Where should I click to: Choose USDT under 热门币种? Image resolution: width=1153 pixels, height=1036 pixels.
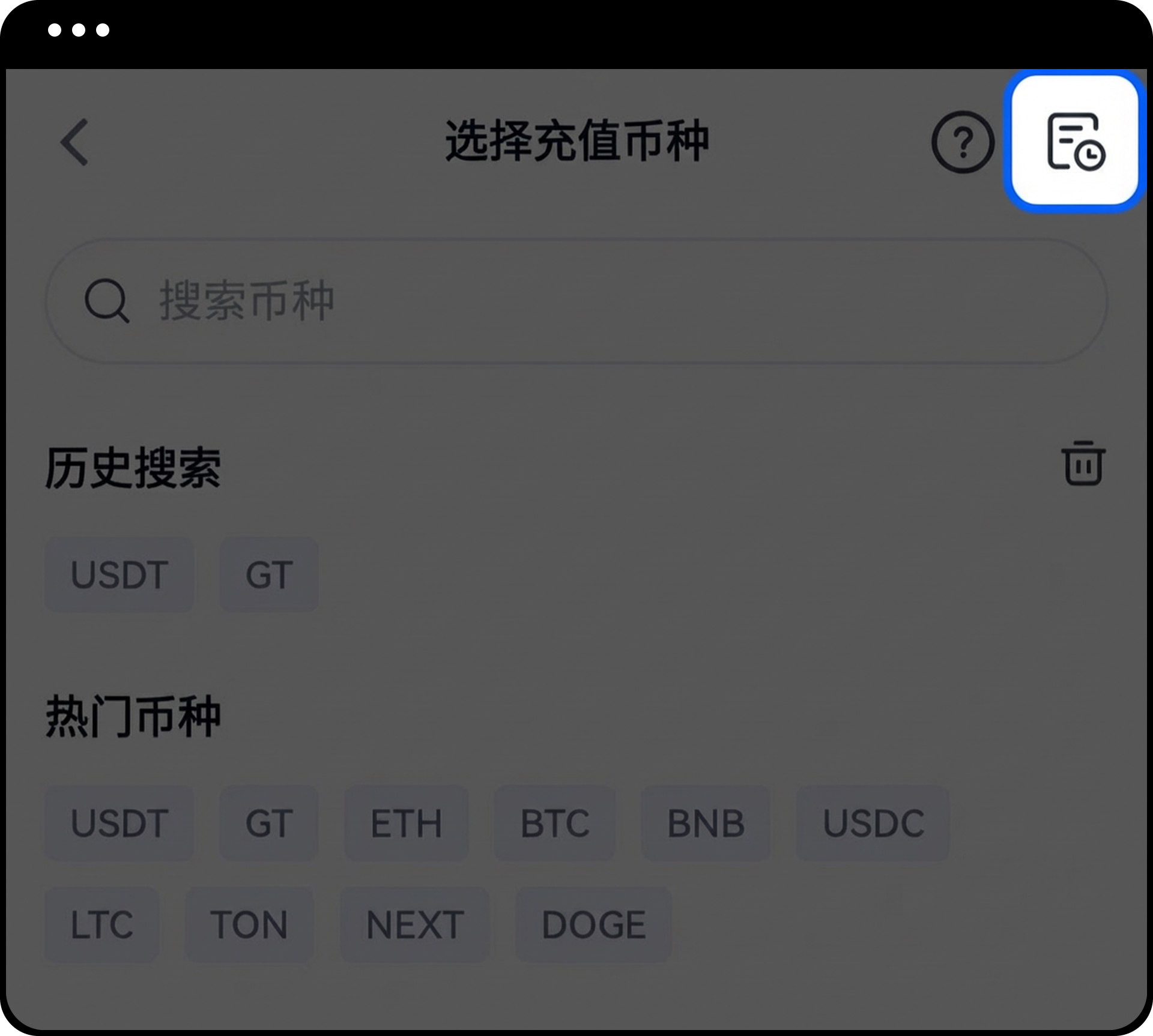point(120,823)
